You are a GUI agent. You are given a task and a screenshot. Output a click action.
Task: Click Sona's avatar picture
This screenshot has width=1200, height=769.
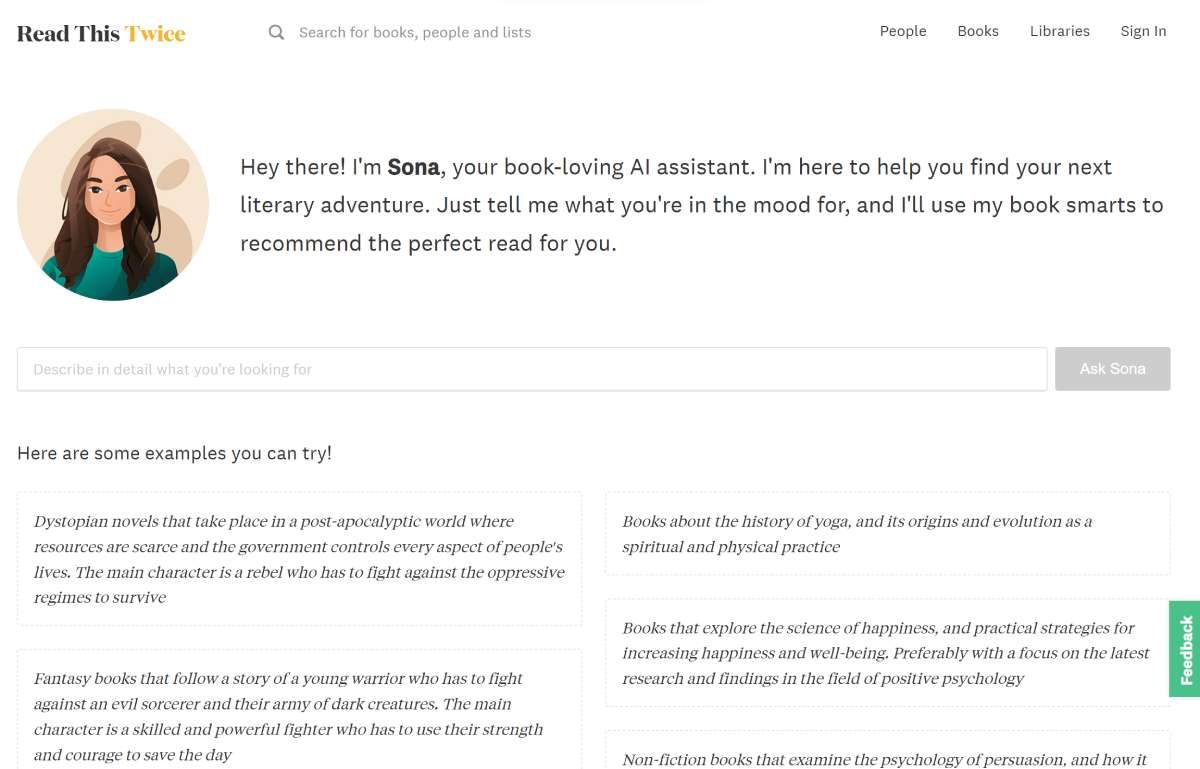click(113, 205)
